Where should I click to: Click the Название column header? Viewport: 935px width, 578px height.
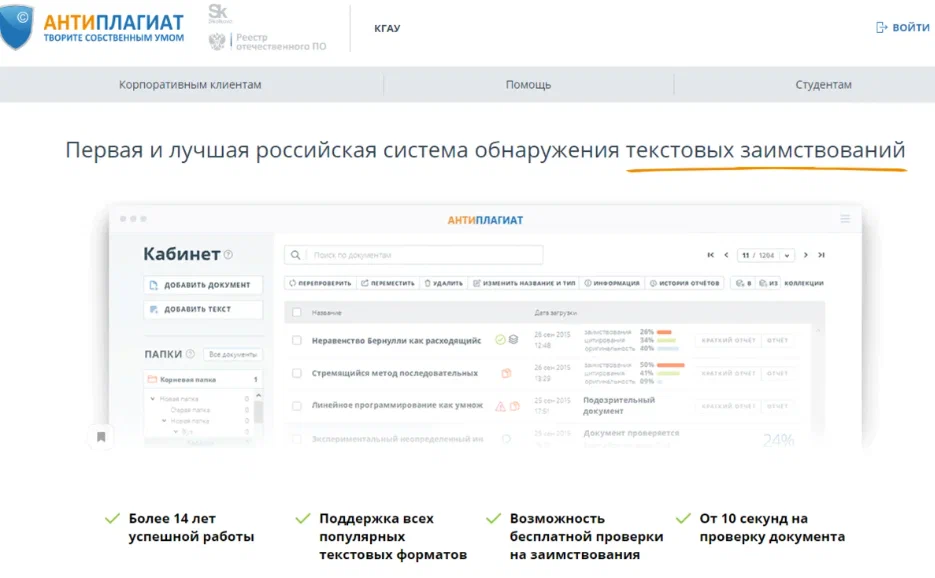(327, 313)
